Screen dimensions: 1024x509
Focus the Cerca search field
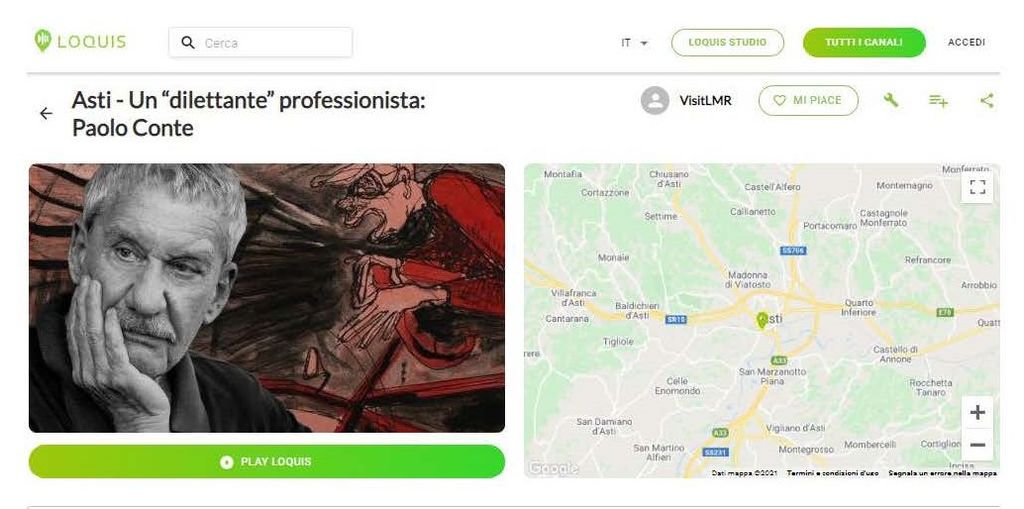coord(261,42)
